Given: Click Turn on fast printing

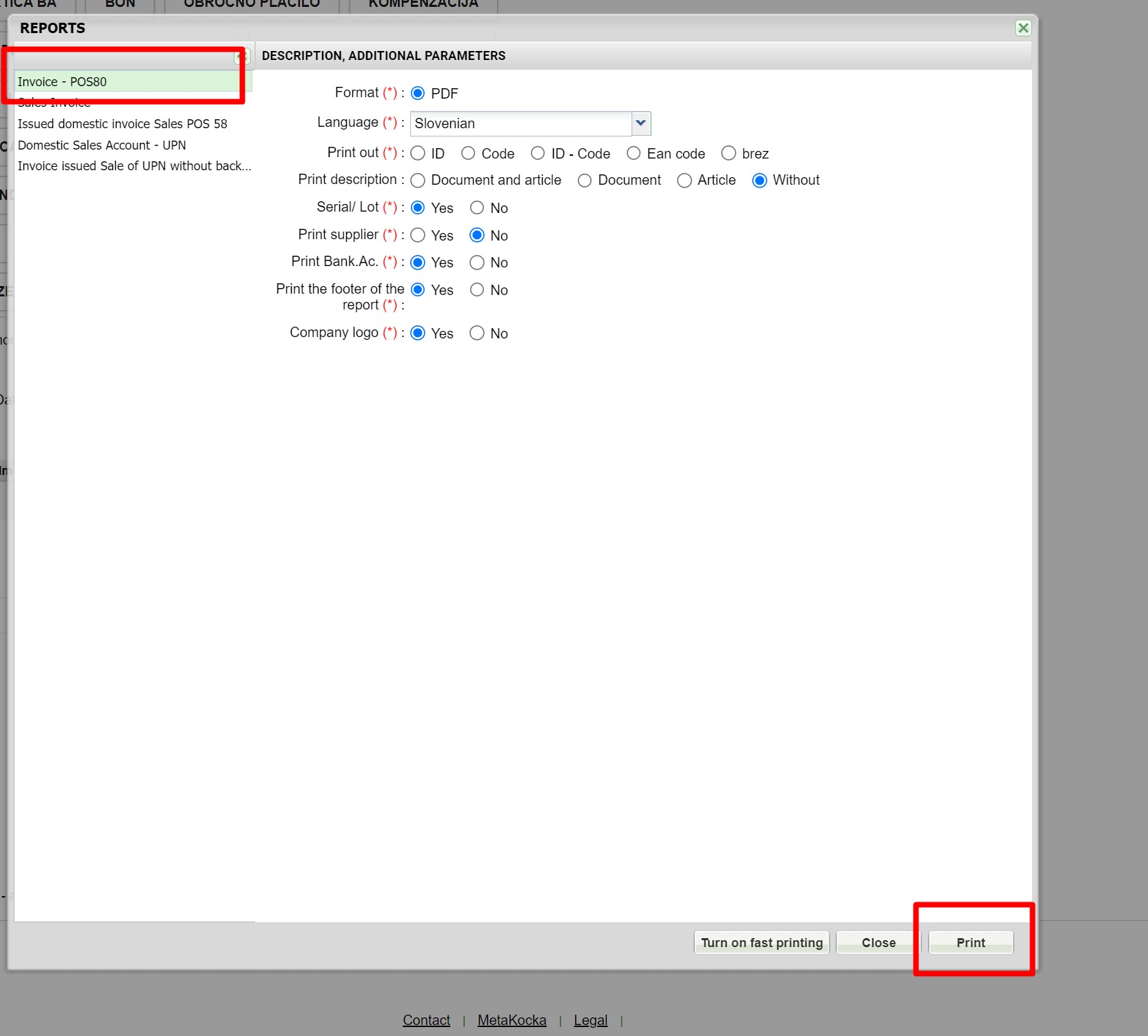Looking at the screenshot, I should click(x=762, y=942).
